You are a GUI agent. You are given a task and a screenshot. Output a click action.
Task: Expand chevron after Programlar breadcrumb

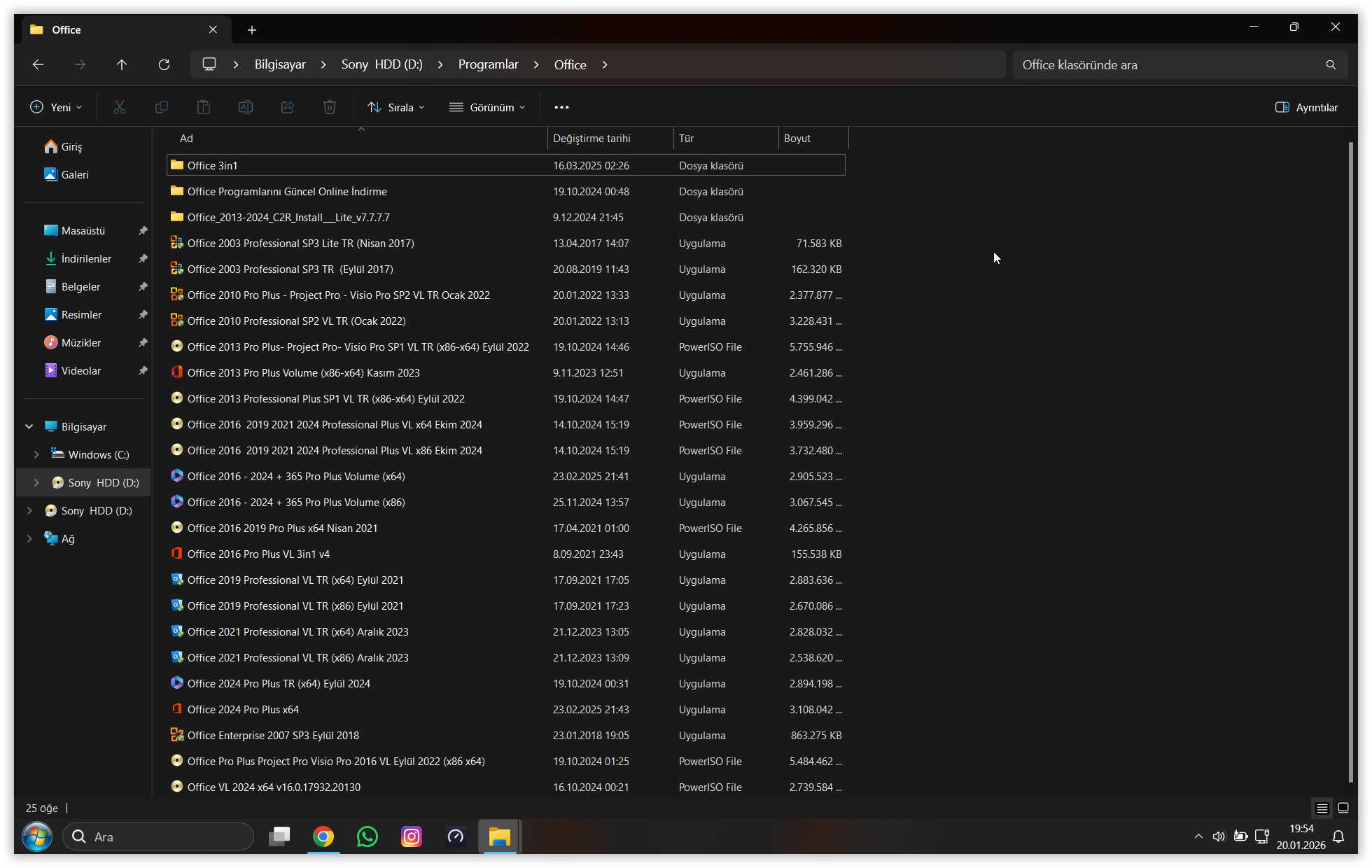[536, 64]
